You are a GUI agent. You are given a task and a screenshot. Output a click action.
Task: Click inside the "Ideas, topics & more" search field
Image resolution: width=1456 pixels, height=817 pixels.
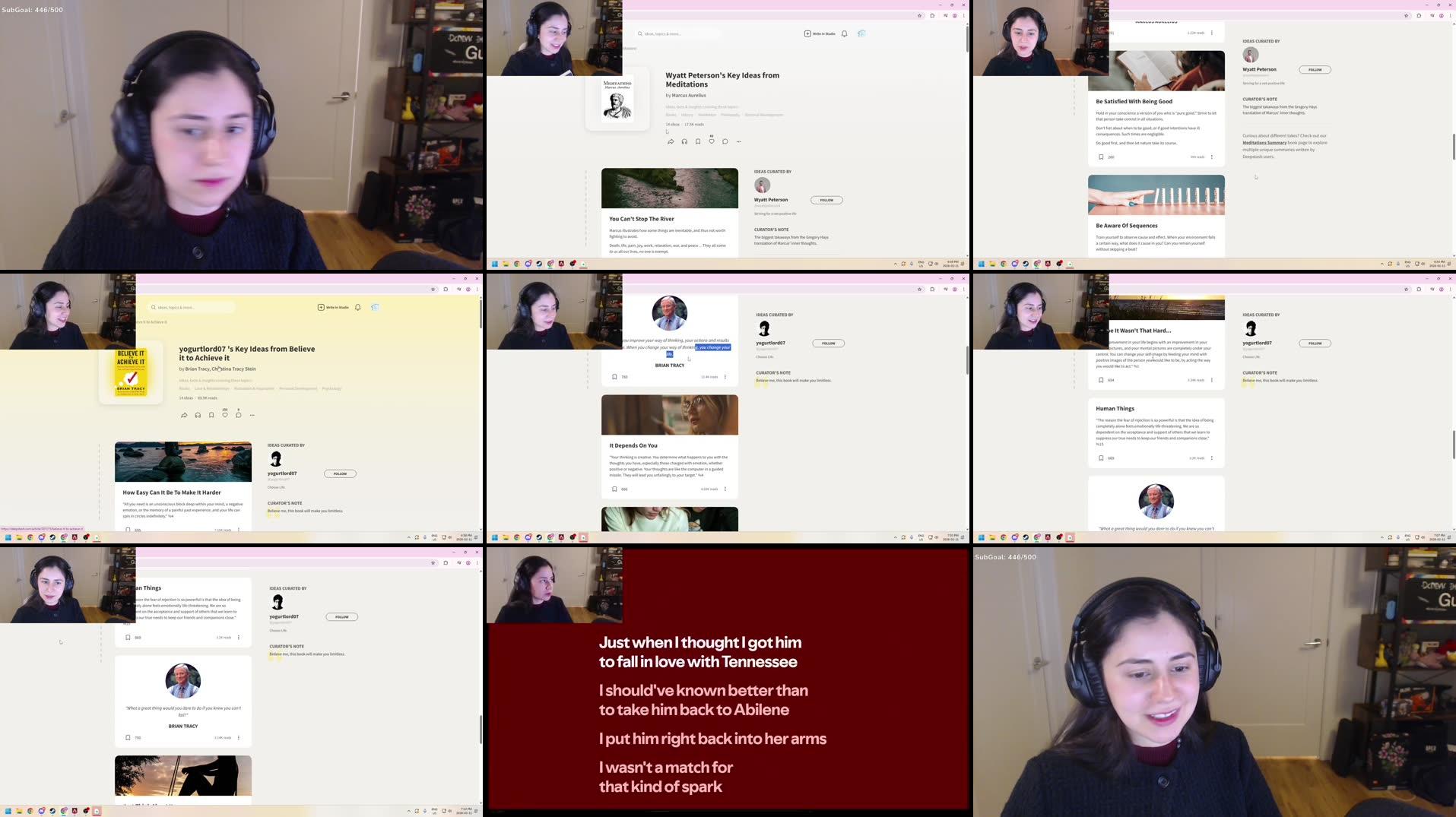click(678, 33)
